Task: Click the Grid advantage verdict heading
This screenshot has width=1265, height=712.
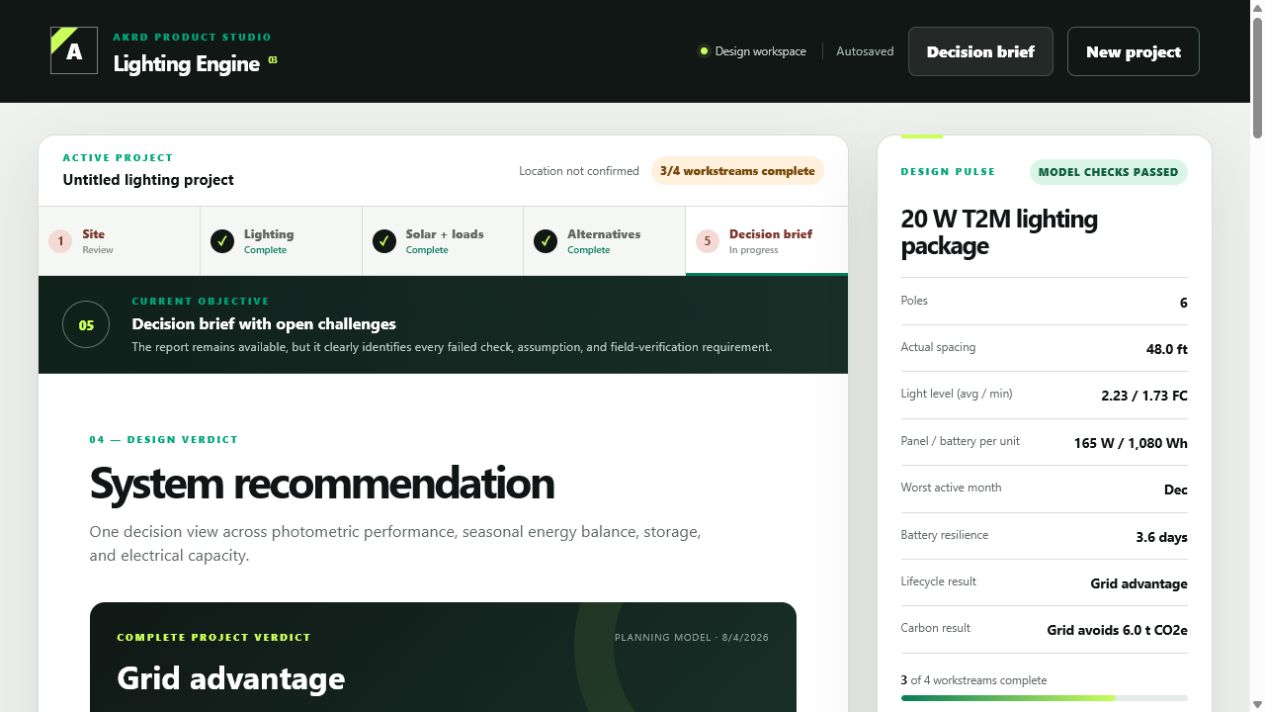Action: pos(231,679)
